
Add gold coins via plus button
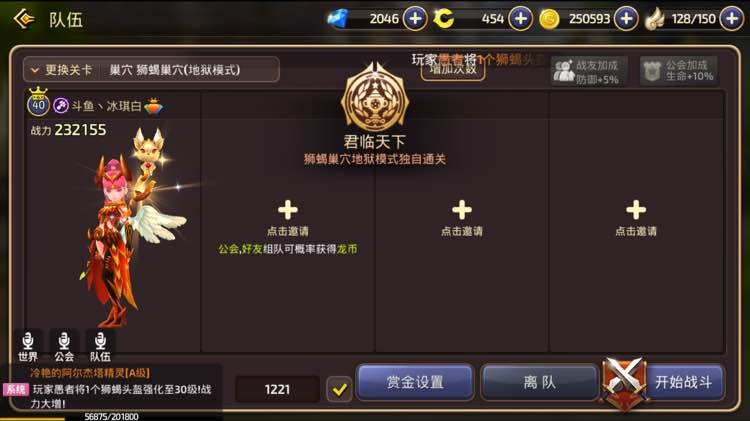coord(626,19)
